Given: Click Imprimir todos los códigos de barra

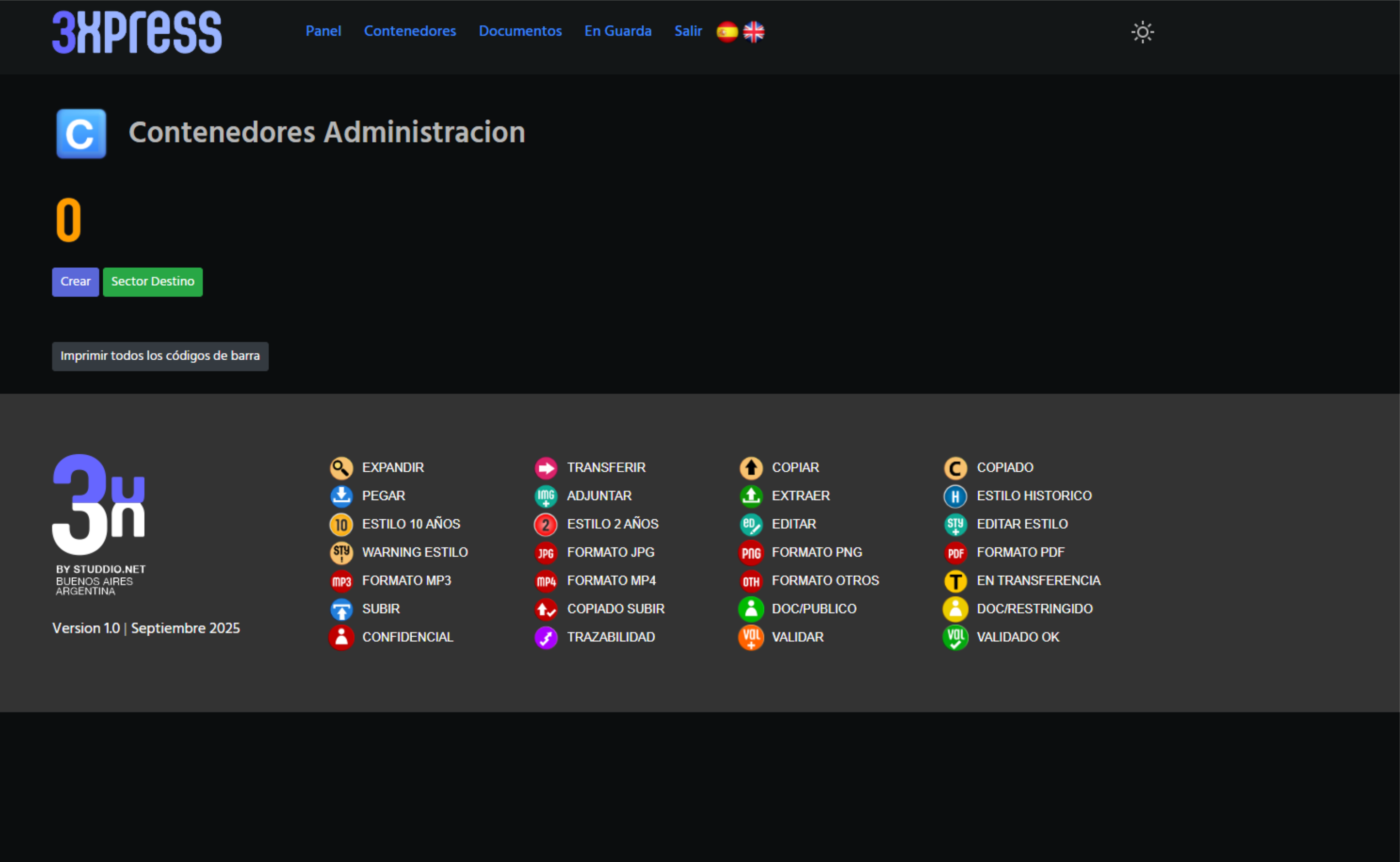Looking at the screenshot, I should point(160,357).
